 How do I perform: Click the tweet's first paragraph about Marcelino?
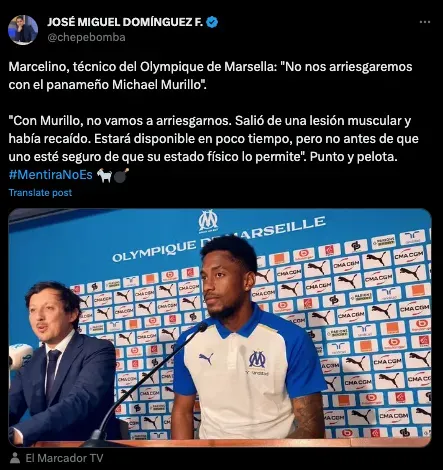pyautogui.click(x=210, y=76)
